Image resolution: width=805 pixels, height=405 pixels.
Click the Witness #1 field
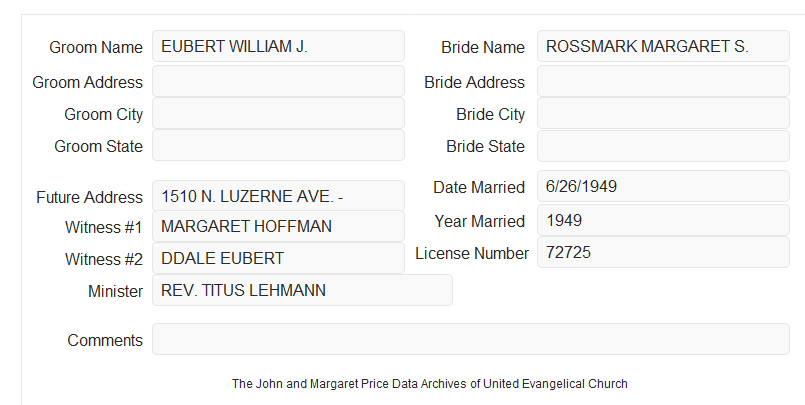tap(278, 226)
